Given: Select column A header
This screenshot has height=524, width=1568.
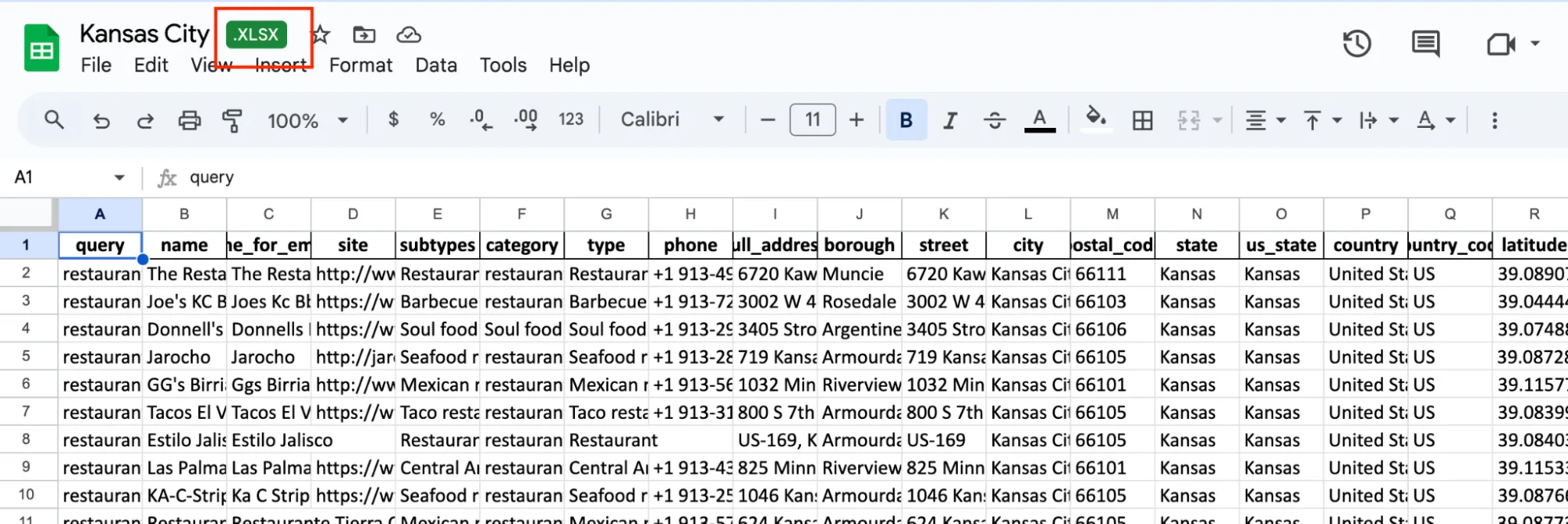Looking at the screenshot, I should (100, 214).
